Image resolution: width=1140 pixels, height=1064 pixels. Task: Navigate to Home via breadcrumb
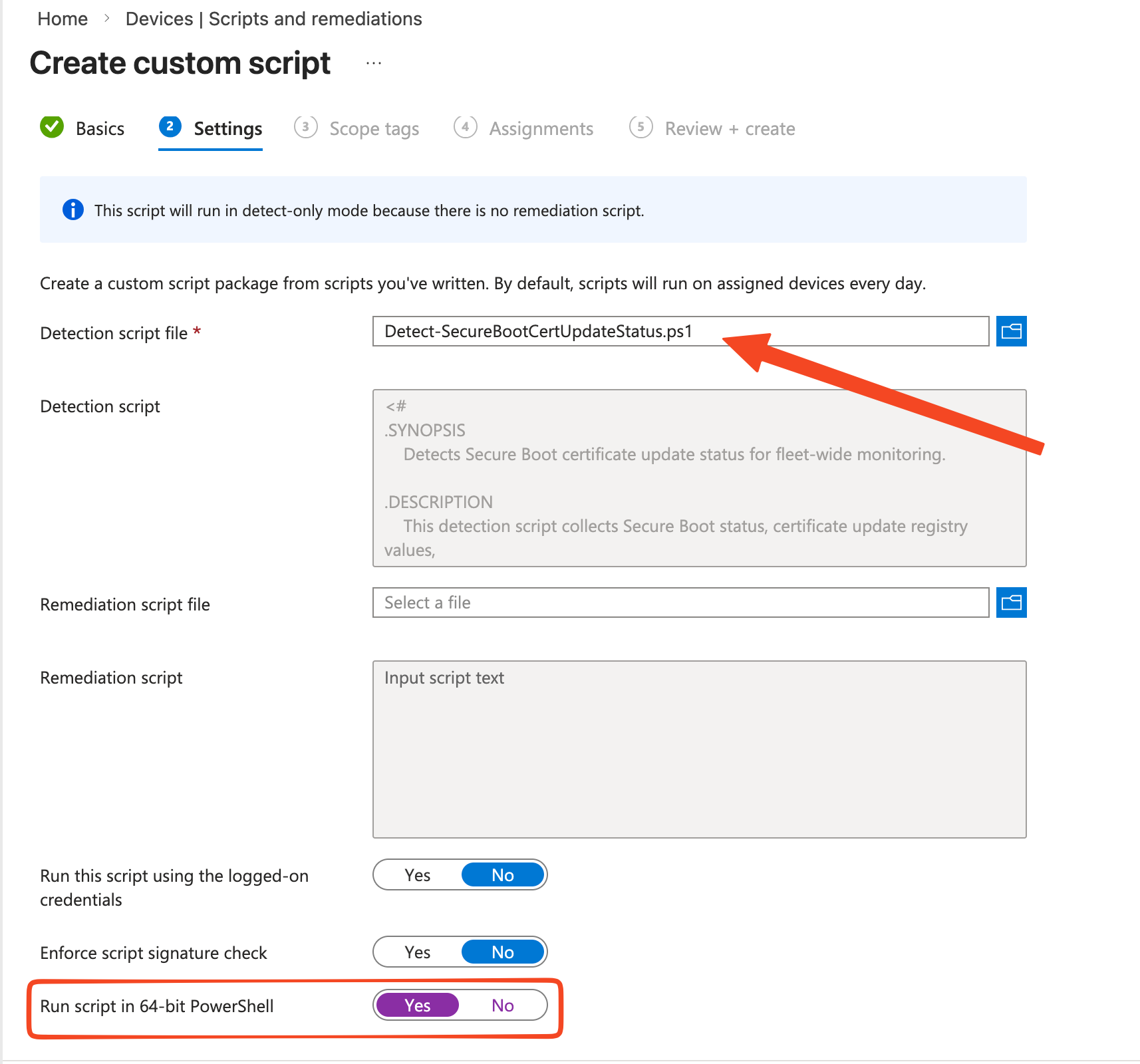point(62,19)
